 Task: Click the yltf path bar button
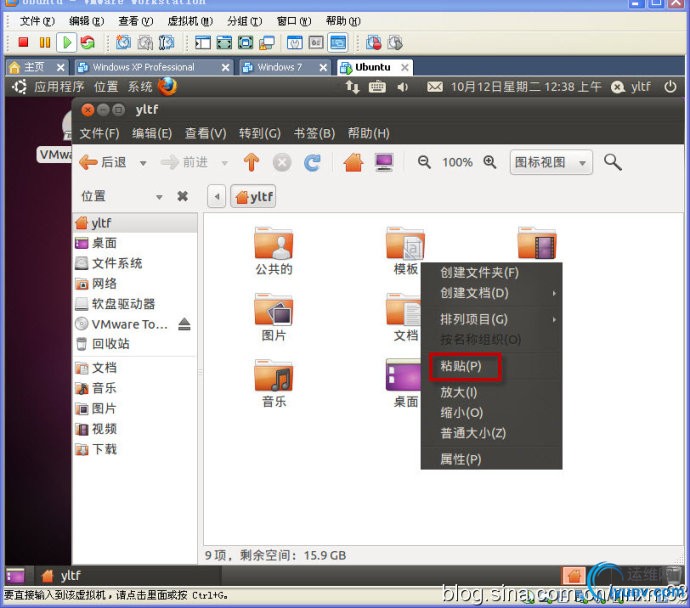tap(253, 197)
